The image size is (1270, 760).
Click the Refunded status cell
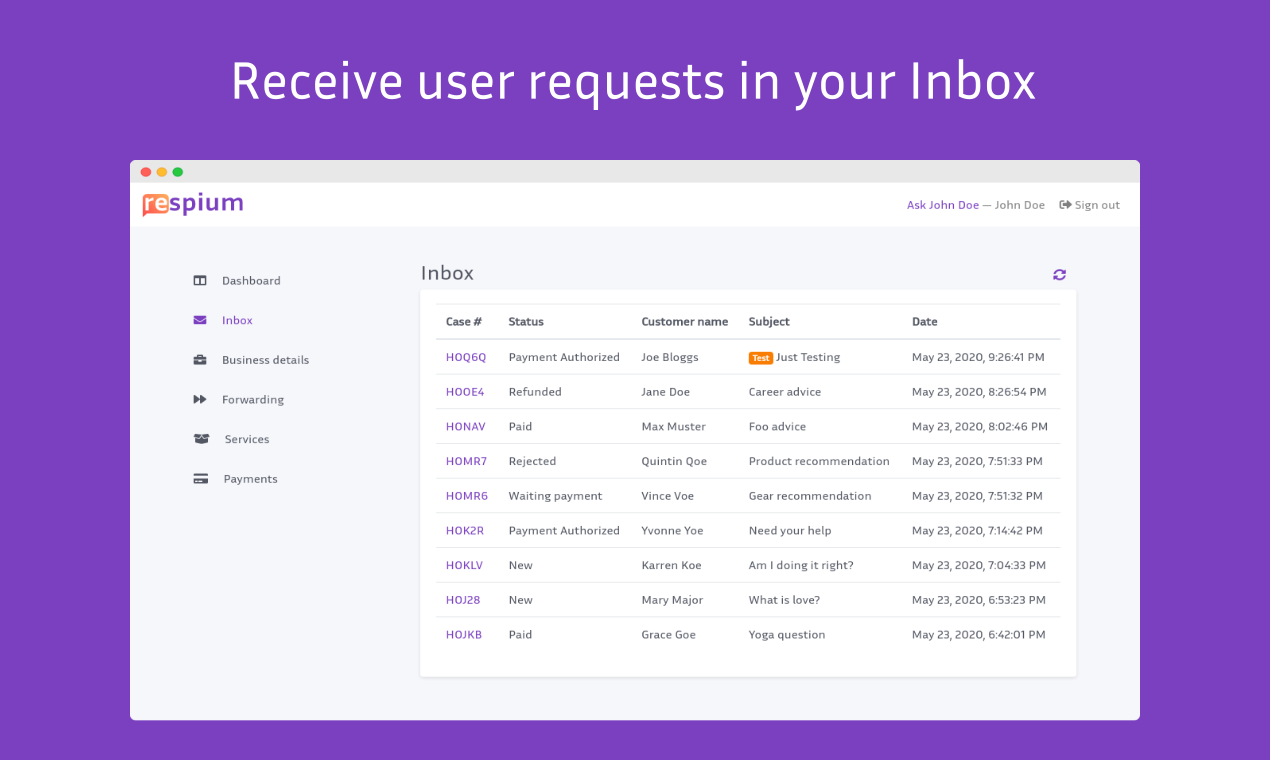pyautogui.click(x=535, y=392)
